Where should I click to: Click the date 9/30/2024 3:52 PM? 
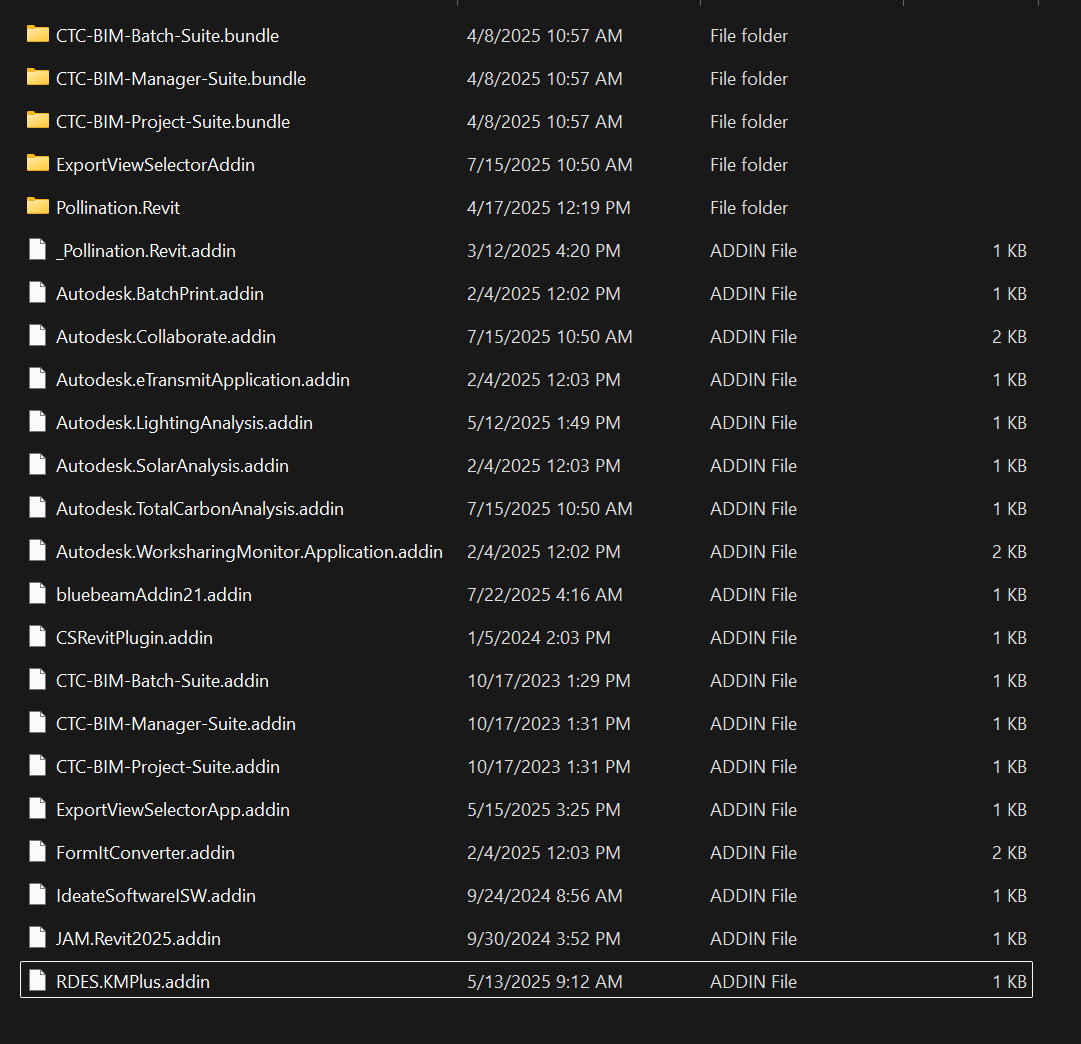544,938
